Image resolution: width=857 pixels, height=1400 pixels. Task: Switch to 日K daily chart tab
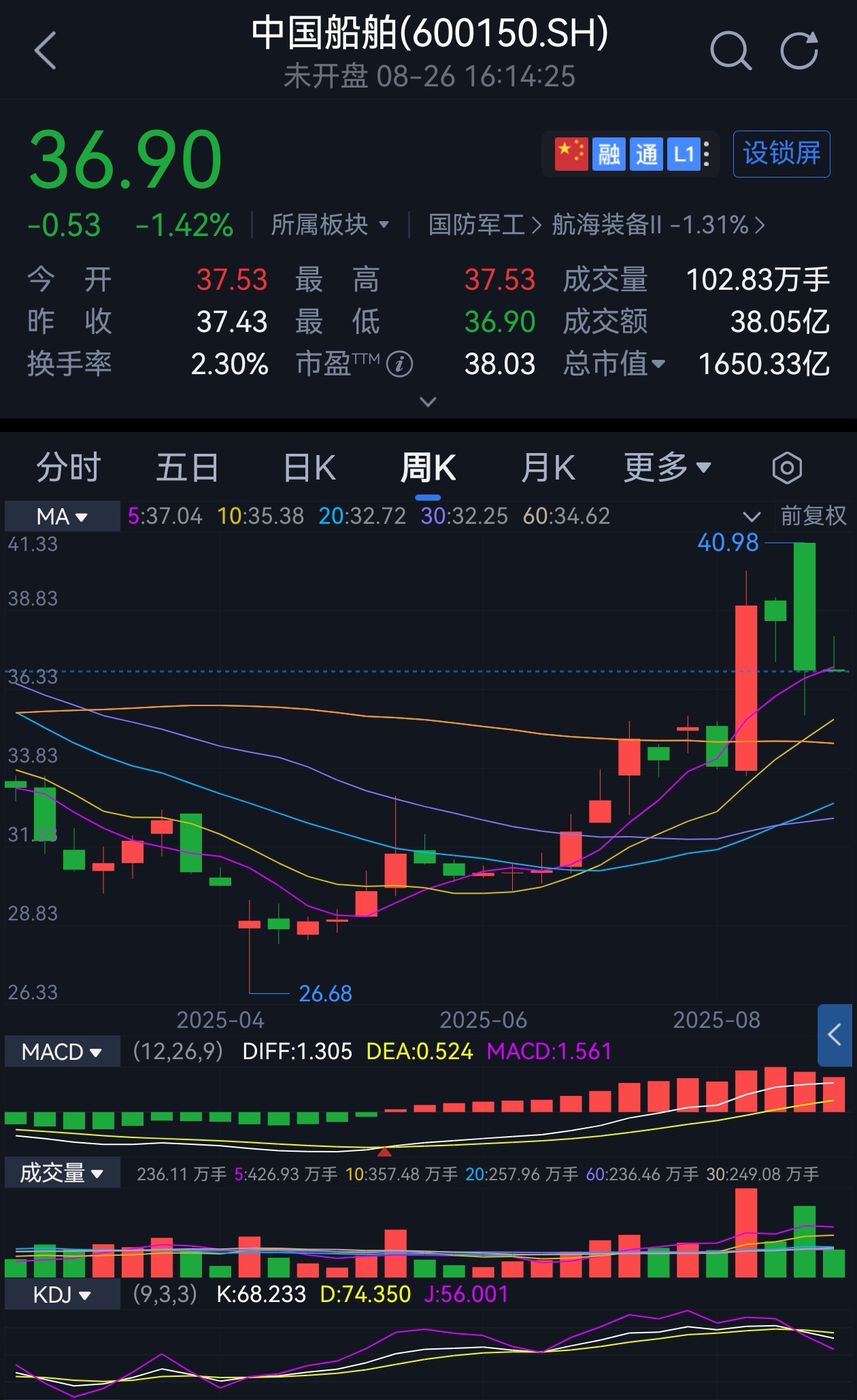pos(309,468)
